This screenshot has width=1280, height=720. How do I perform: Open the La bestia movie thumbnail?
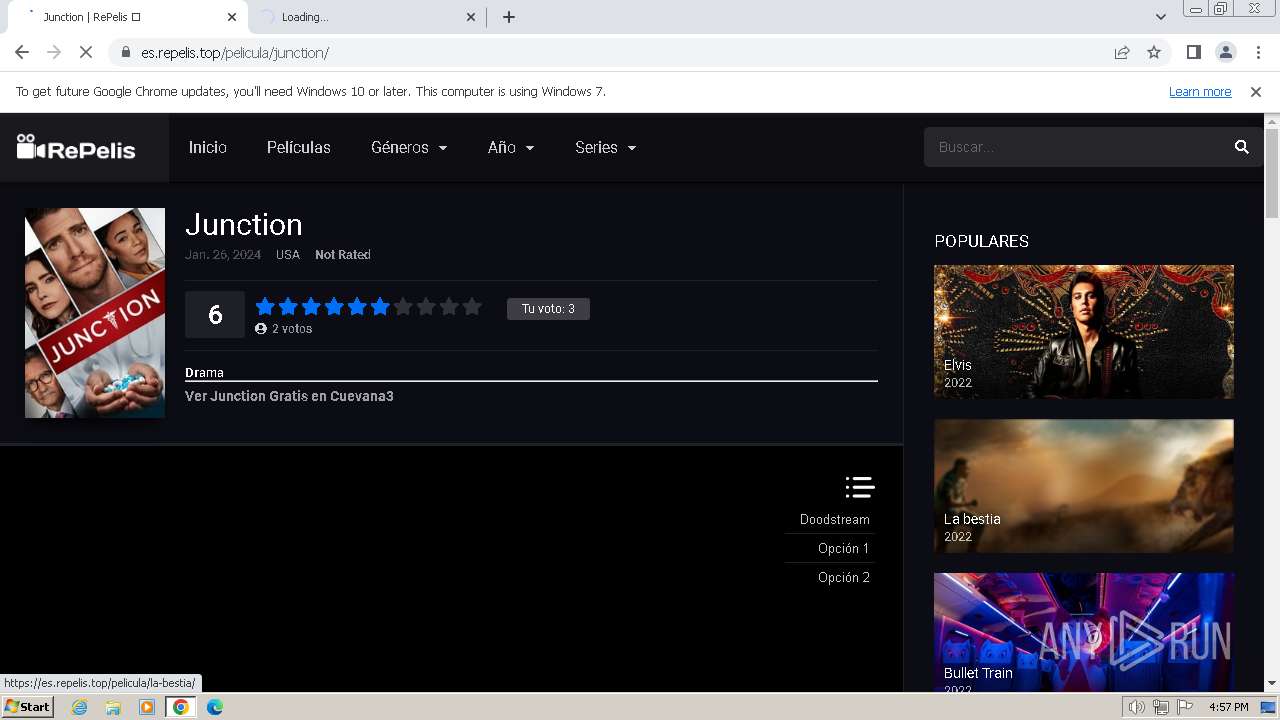(x=1084, y=485)
